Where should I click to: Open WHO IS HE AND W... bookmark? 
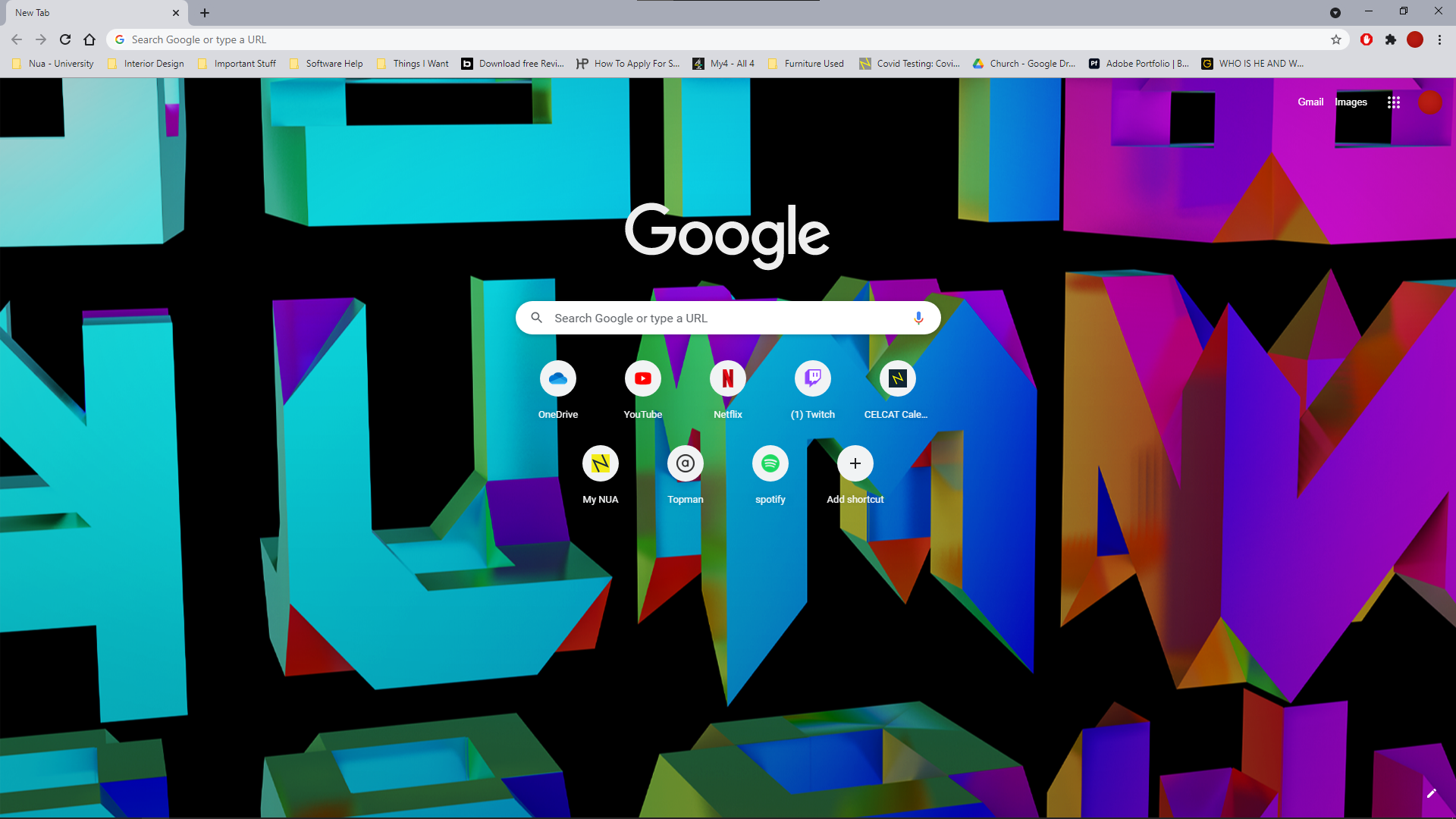[1254, 64]
